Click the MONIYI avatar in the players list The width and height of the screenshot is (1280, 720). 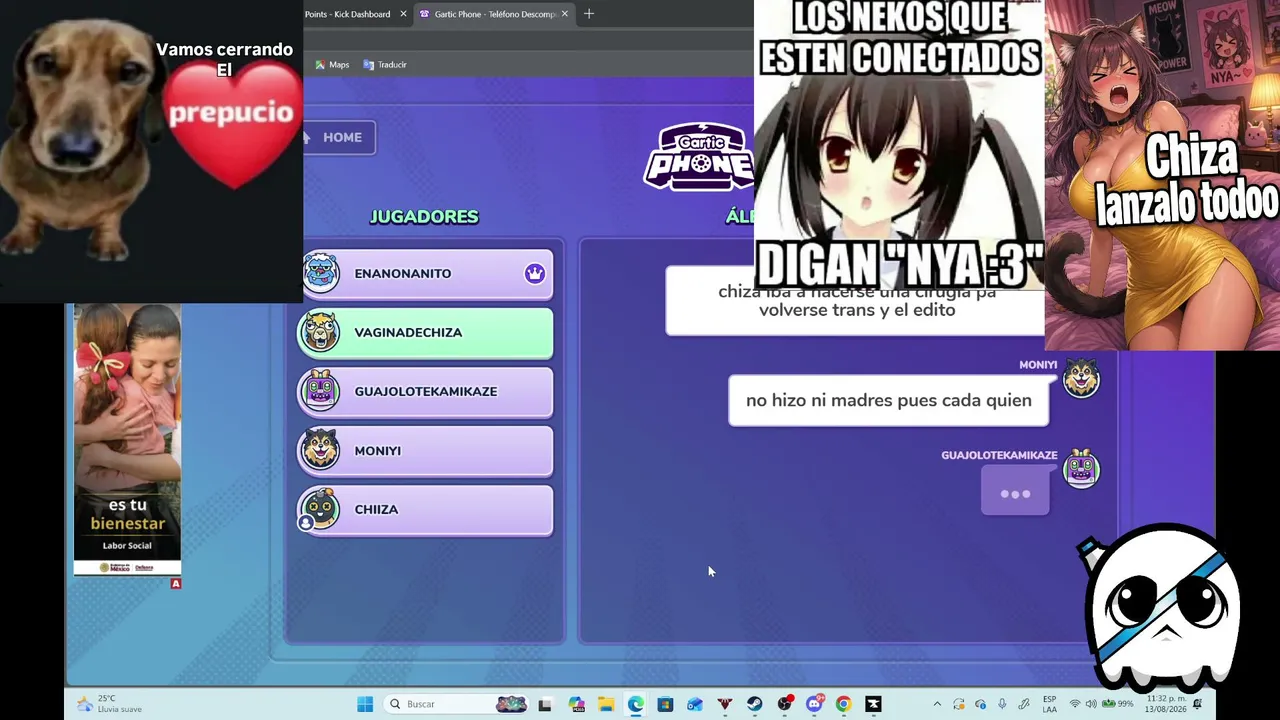coord(321,450)
